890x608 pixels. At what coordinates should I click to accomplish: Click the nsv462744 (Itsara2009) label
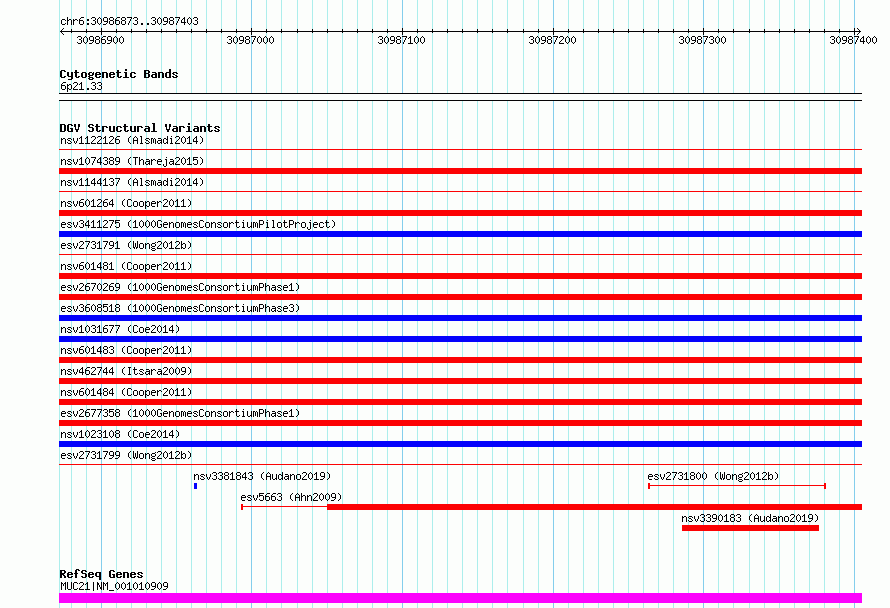pos(126,371)
